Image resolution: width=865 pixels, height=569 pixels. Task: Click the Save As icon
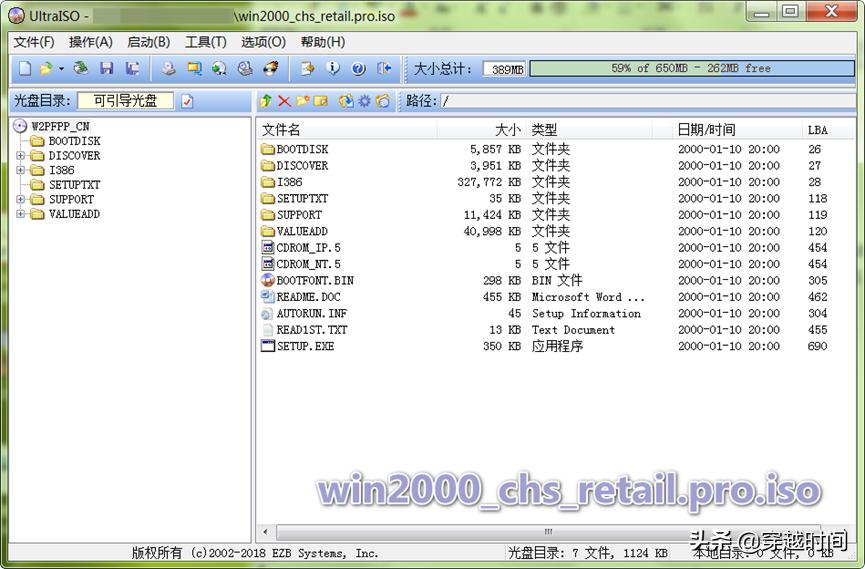pos(132,68)
